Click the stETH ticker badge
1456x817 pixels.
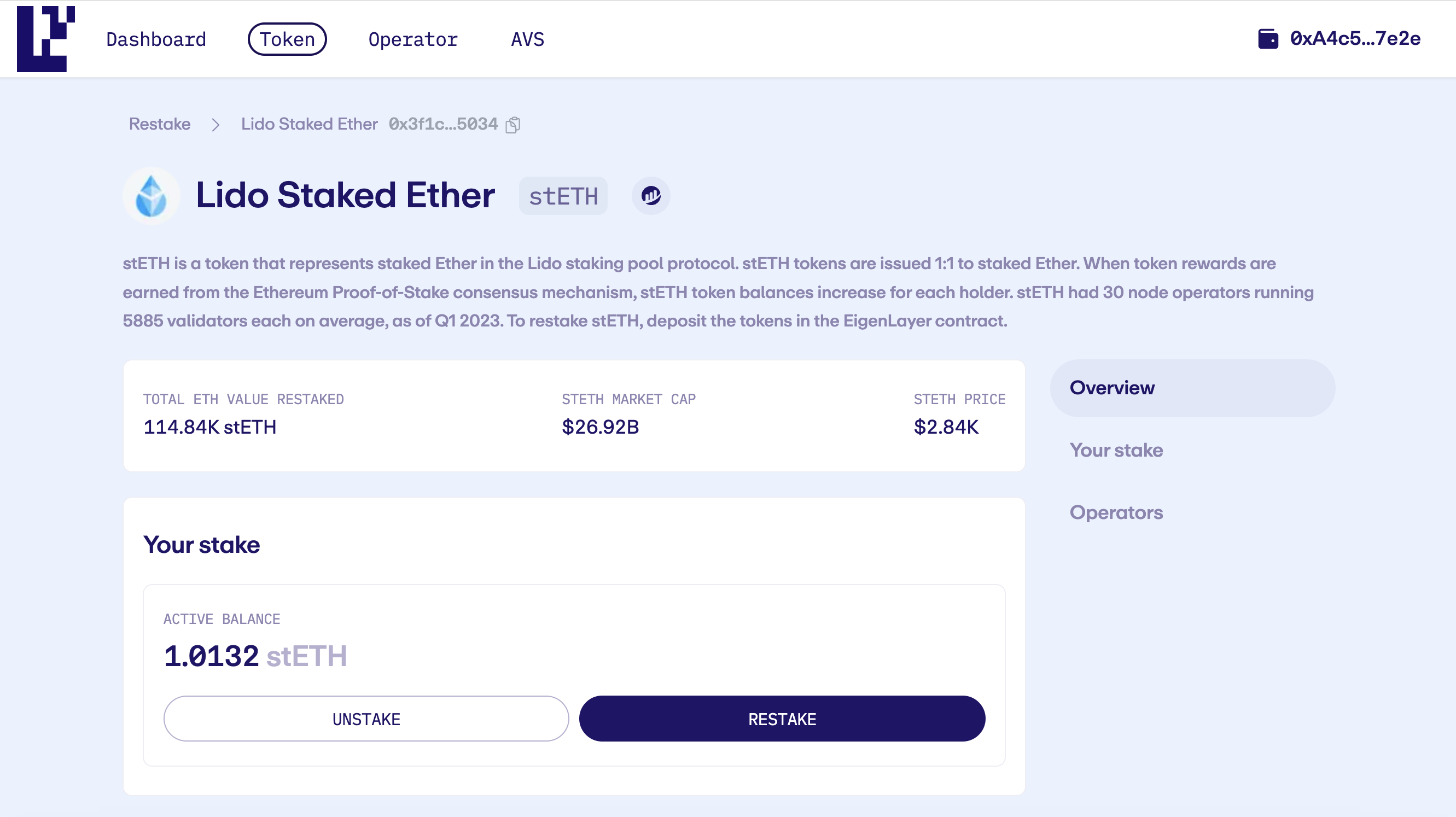[563, 196]
